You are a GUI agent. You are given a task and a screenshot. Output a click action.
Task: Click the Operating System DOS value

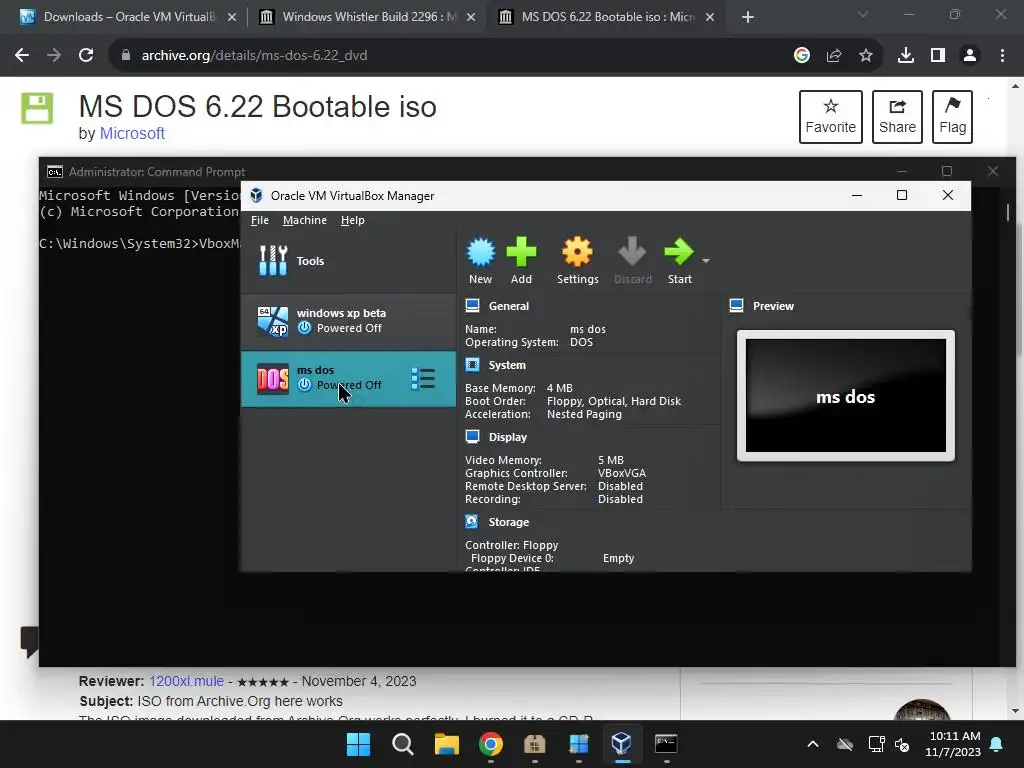click(x=581, y=342)
